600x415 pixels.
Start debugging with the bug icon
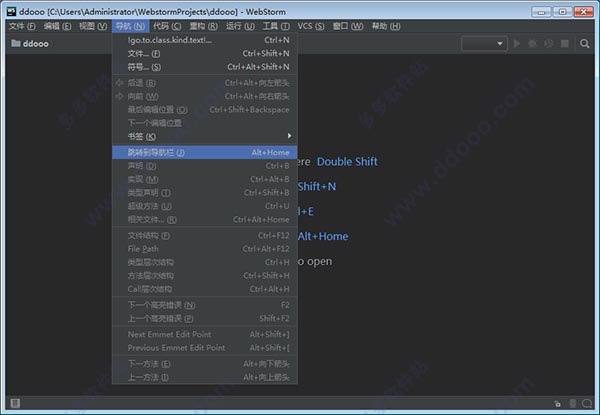532,44
